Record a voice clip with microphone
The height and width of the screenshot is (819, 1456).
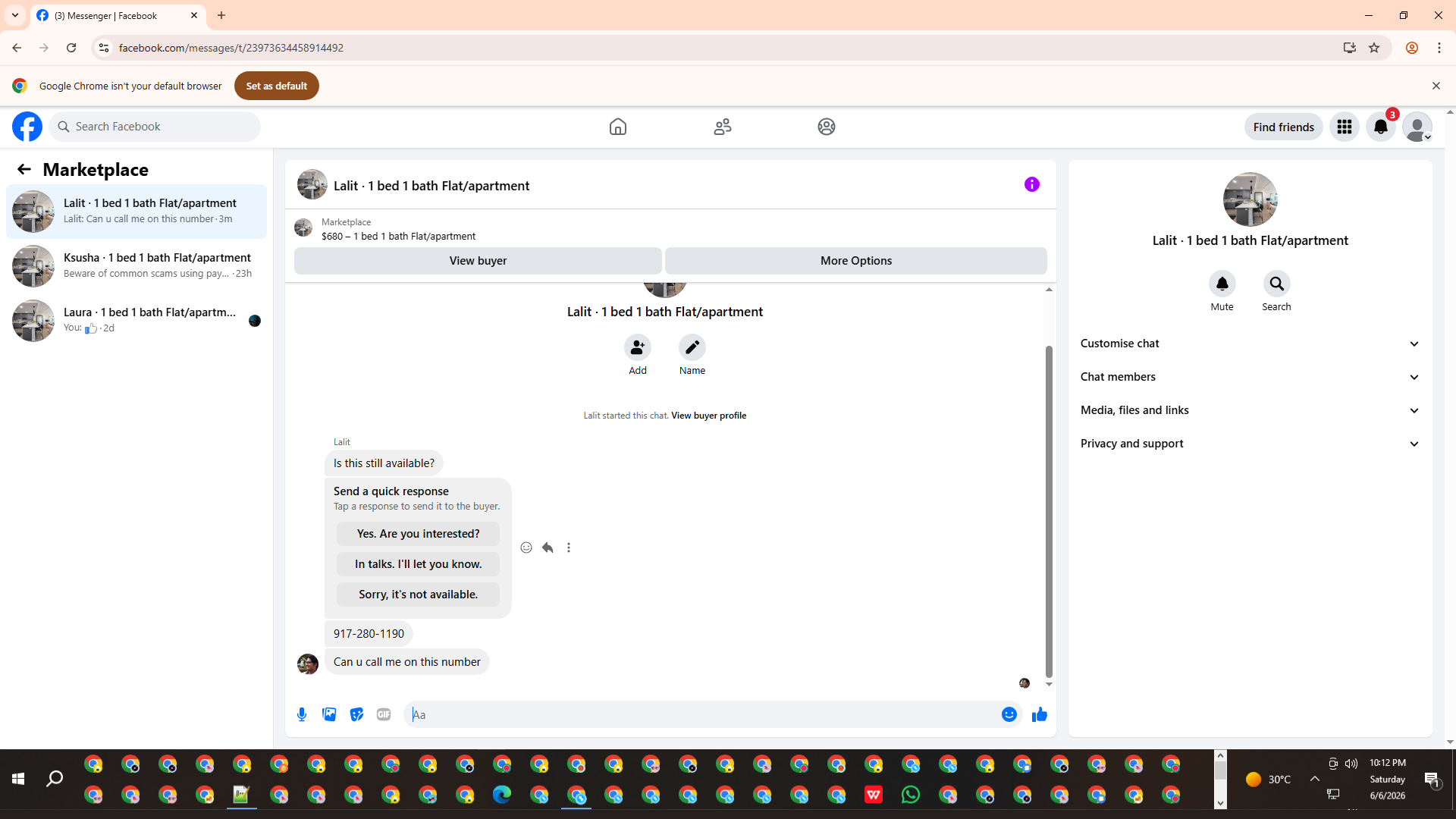(302, 714)
